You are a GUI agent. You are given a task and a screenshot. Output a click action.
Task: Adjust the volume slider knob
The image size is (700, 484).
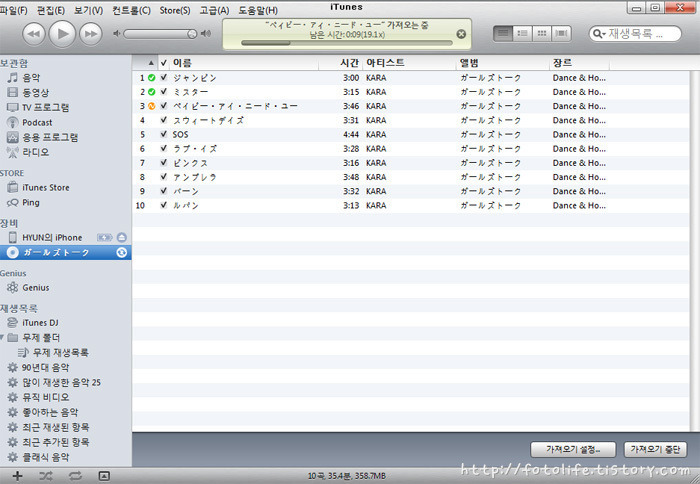coord(192,34)
